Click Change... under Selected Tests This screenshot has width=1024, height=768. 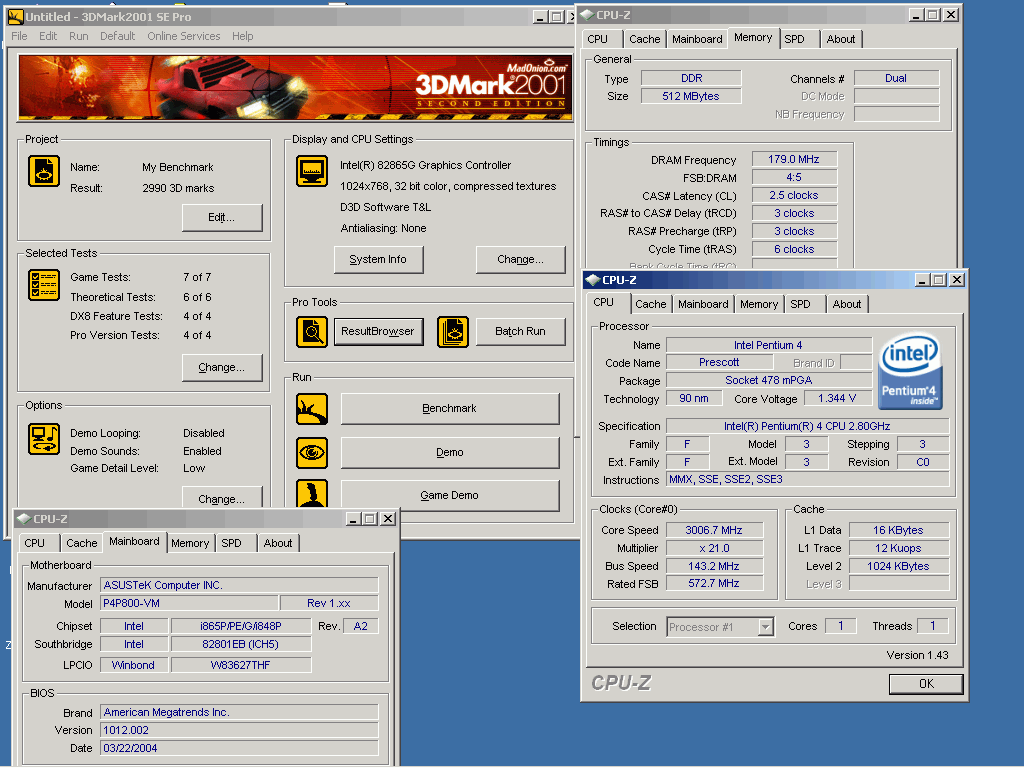[x=222, y=368]
